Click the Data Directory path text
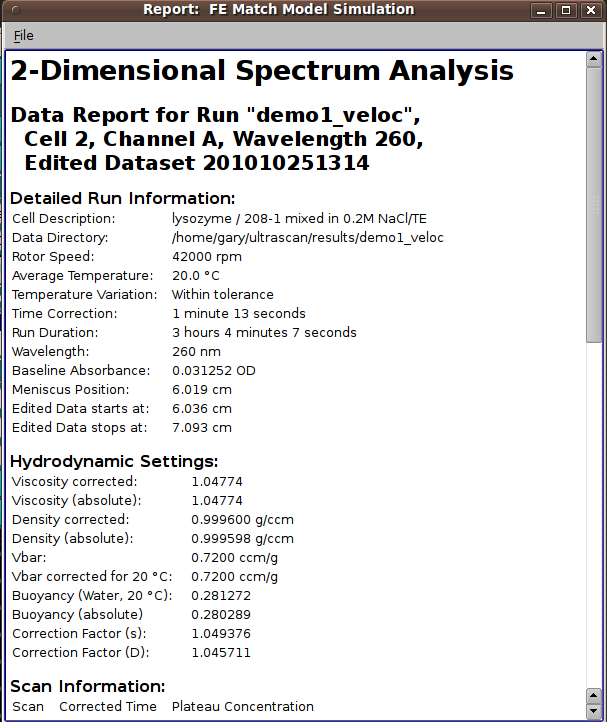This screenshot has width=607, height=722. 308,238
